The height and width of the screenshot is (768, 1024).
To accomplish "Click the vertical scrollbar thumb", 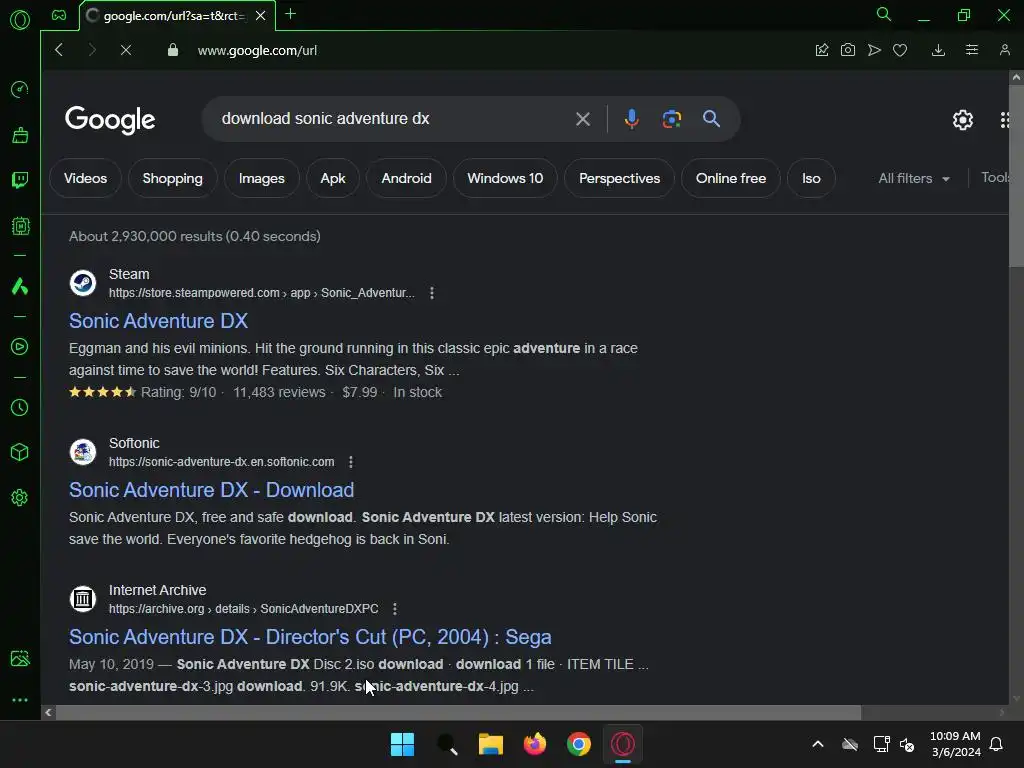I will 1016,176.
